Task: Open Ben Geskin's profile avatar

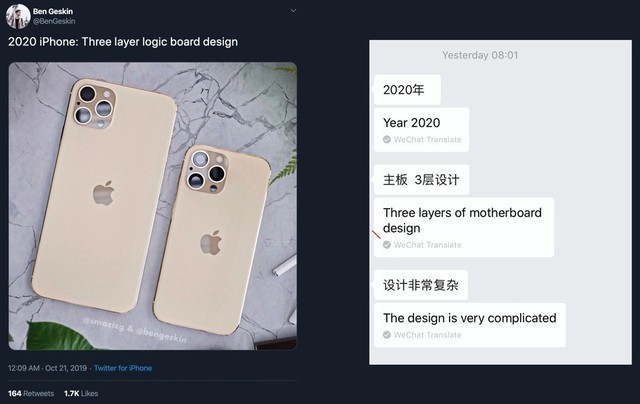Action: click(x=18, y=16)
